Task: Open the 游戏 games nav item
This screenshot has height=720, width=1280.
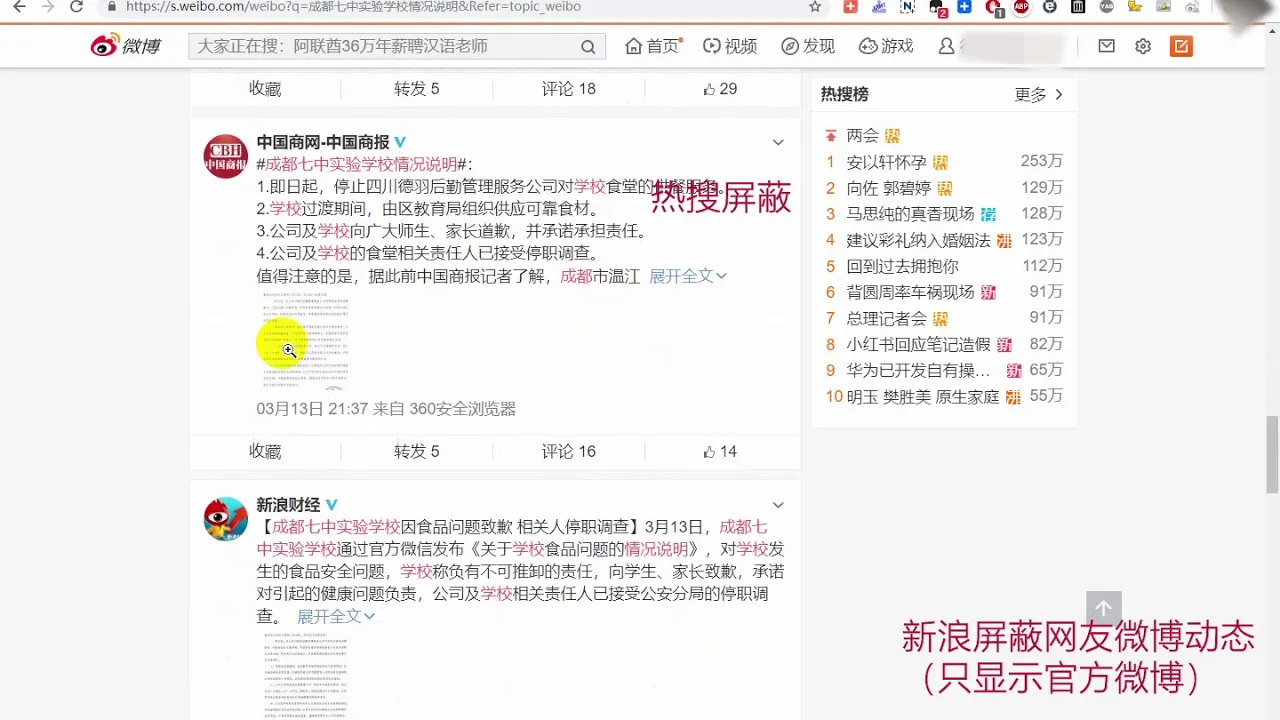Action: coord(886,46)
